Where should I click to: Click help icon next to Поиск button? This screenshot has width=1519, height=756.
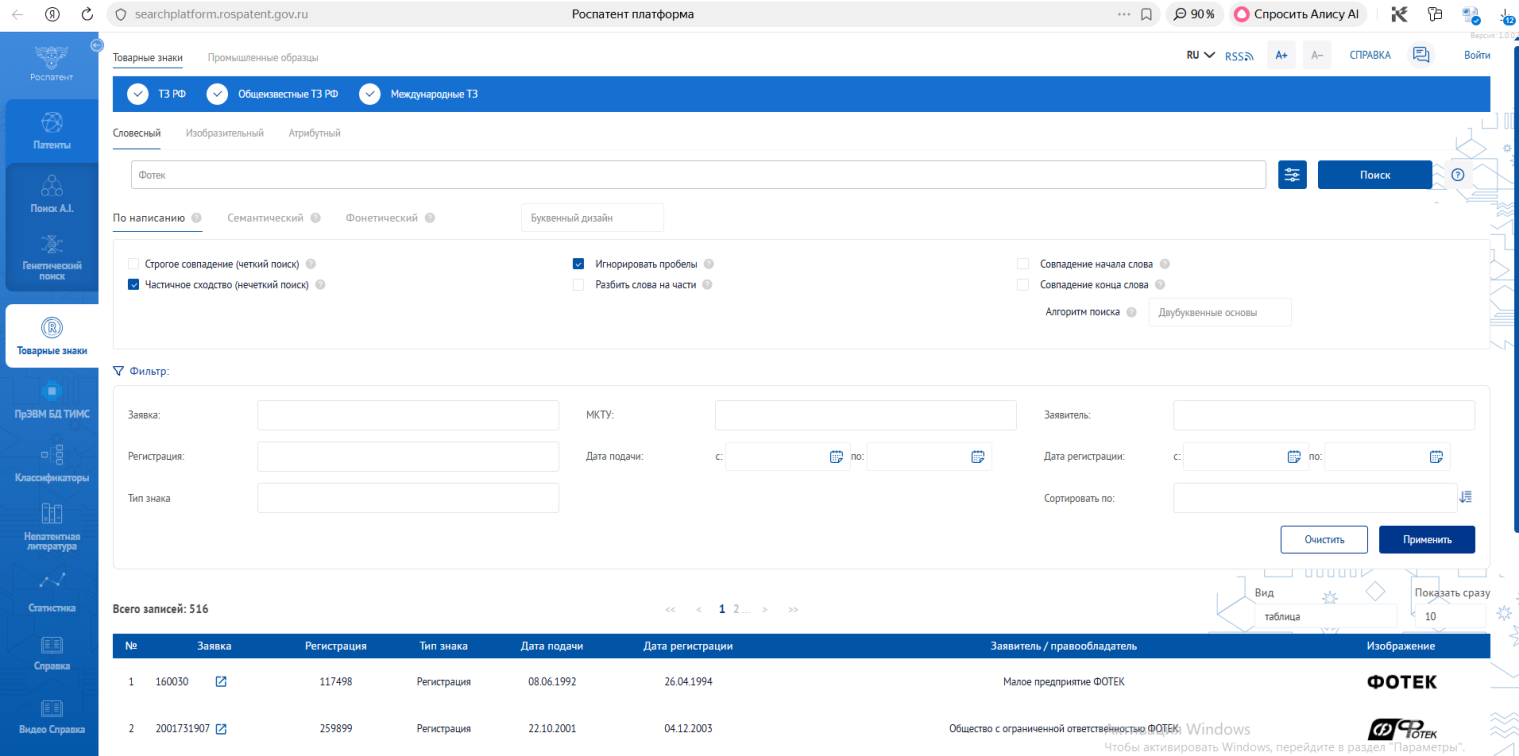coord(1457,174)
